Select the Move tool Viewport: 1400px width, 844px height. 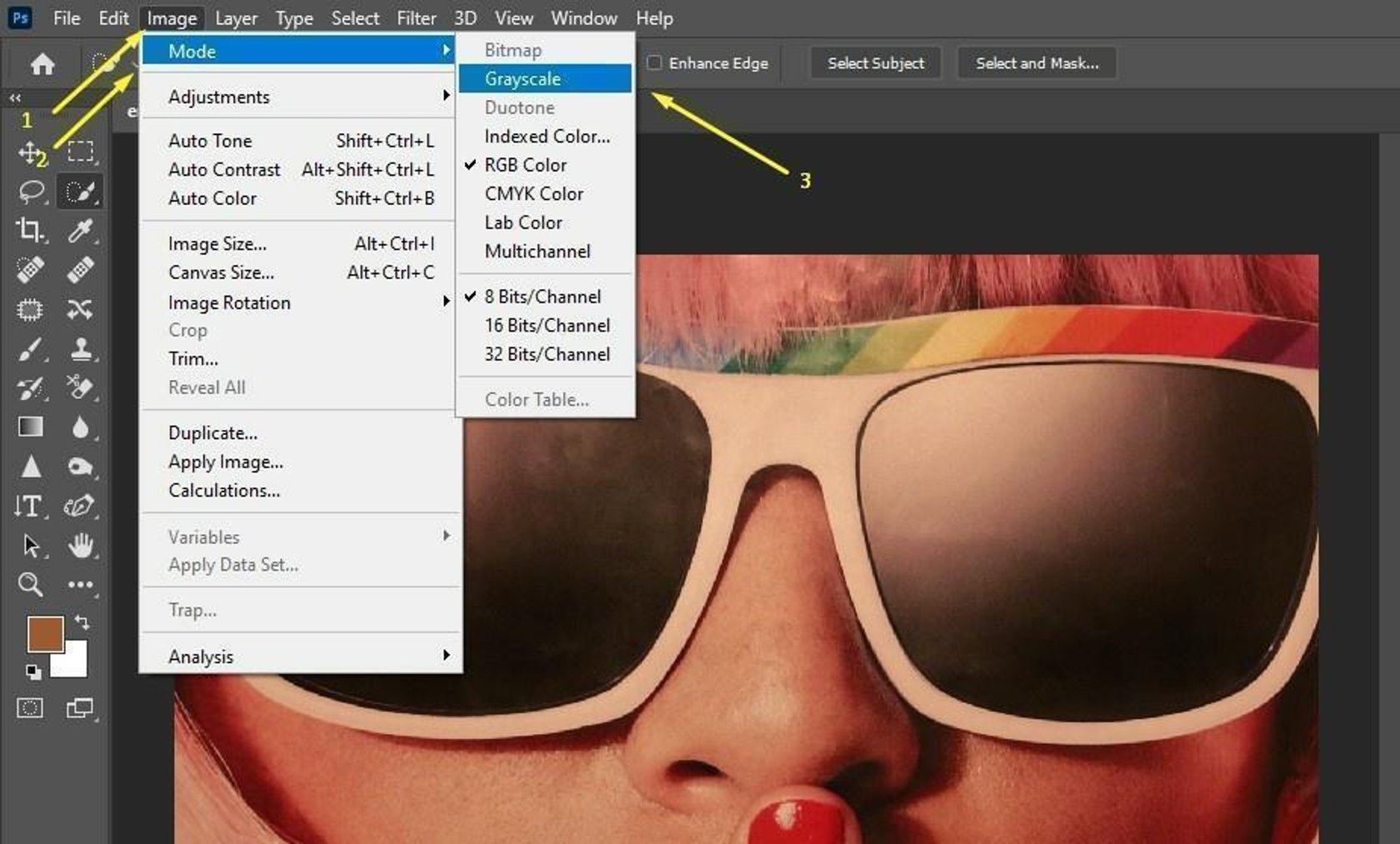click(30, 151)
